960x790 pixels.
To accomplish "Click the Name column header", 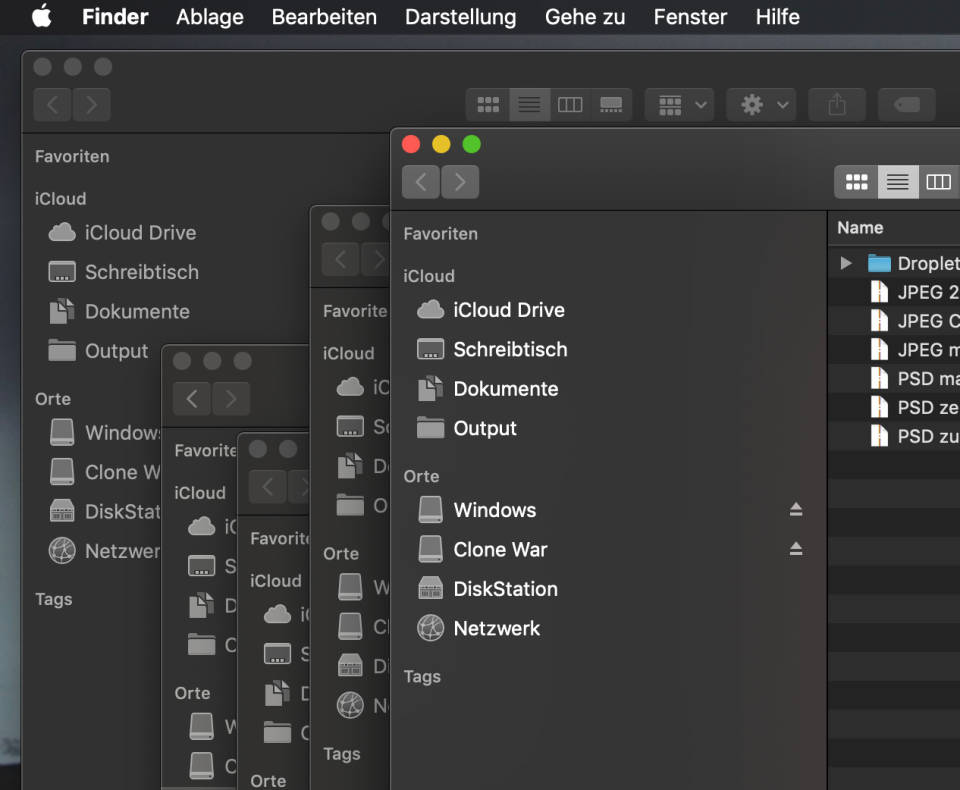I will pyautogui.click(x=860, y=228).
